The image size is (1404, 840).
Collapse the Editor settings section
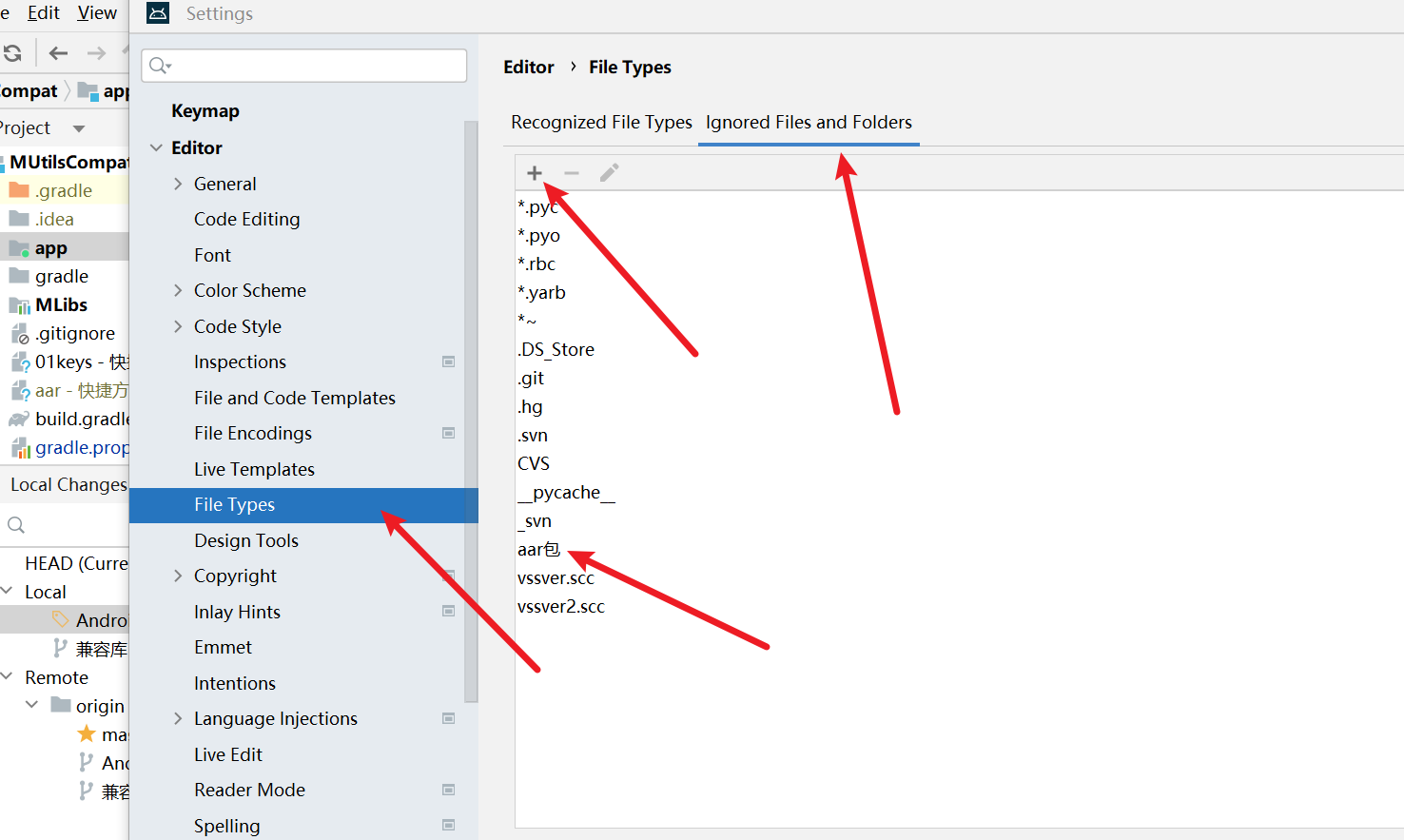(x=157, y=147)
